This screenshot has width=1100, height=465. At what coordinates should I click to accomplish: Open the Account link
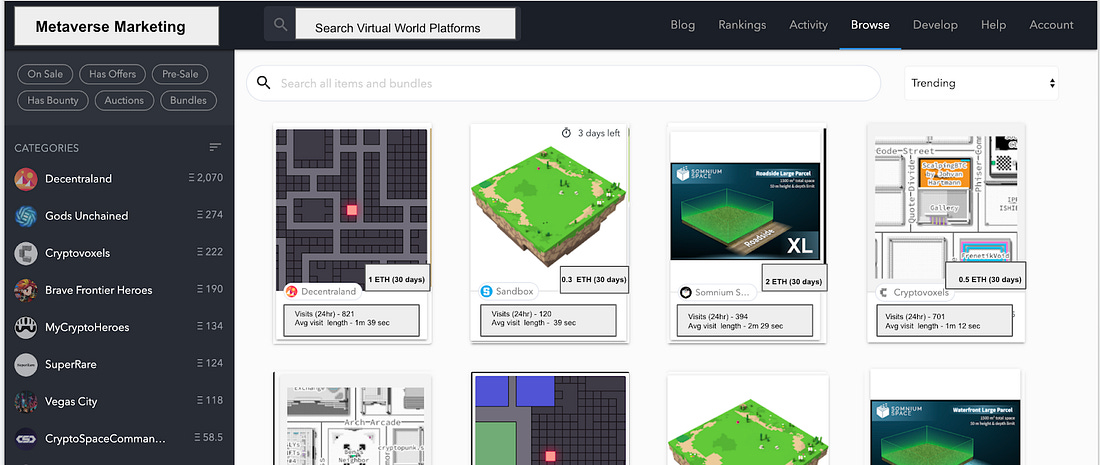(1051, 25)
